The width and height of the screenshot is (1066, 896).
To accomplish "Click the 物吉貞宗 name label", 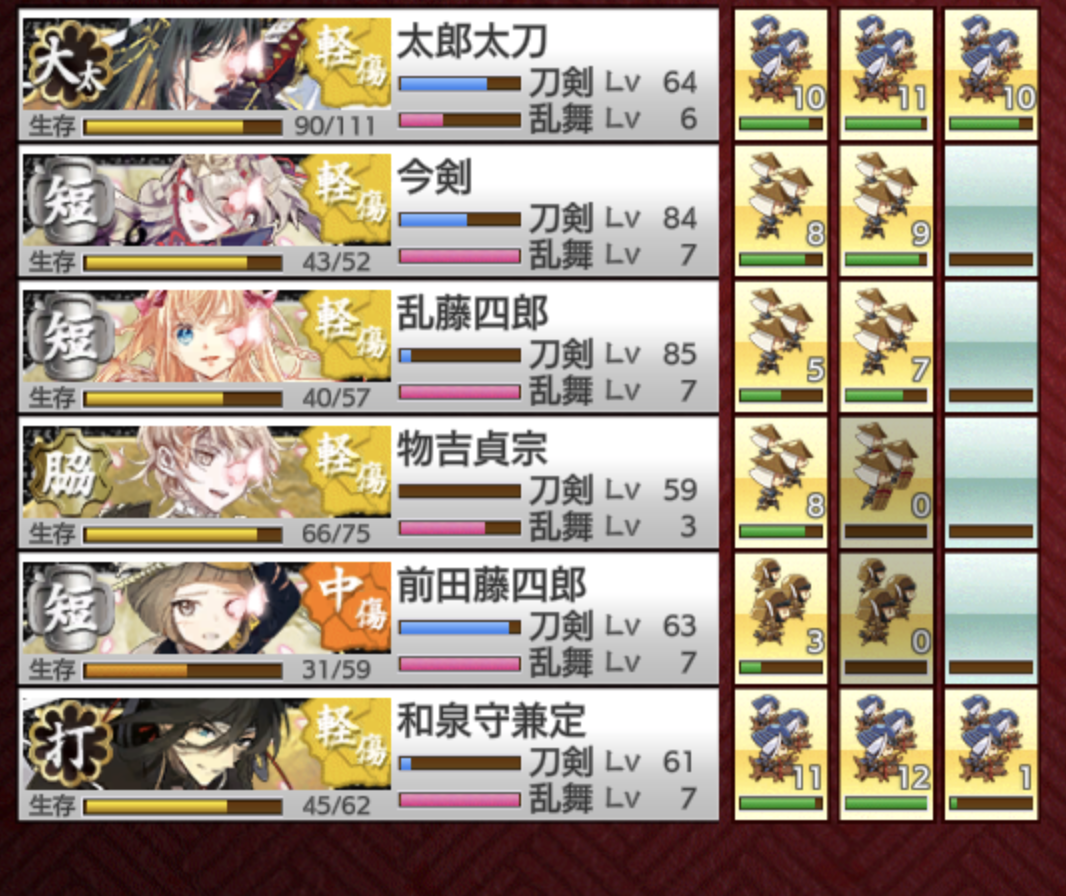I will tap(472, 450).
